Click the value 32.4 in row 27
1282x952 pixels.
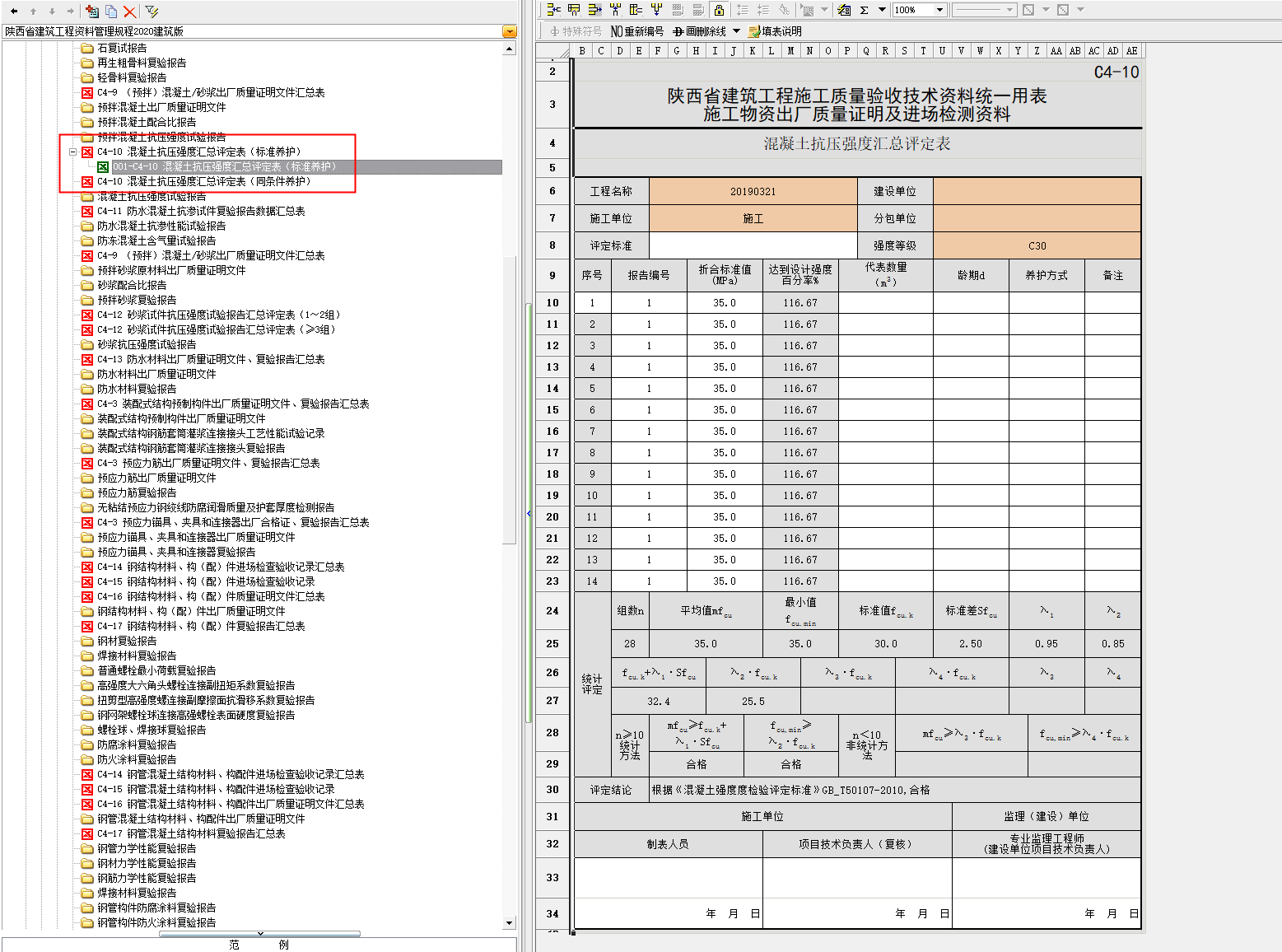coord(659,701)
